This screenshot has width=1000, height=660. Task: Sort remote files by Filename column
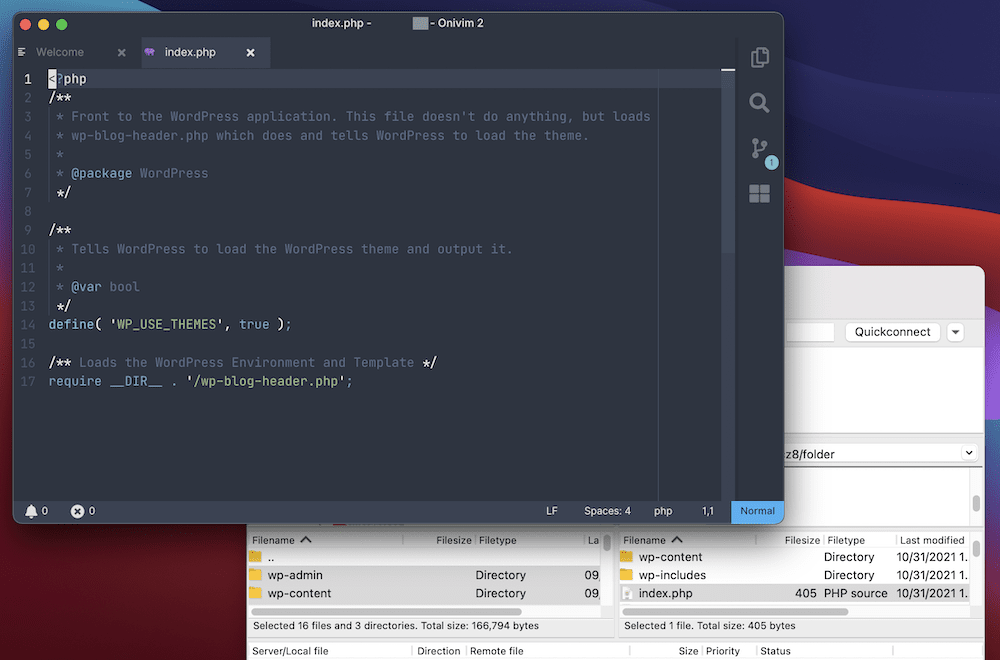click(688, 540)
